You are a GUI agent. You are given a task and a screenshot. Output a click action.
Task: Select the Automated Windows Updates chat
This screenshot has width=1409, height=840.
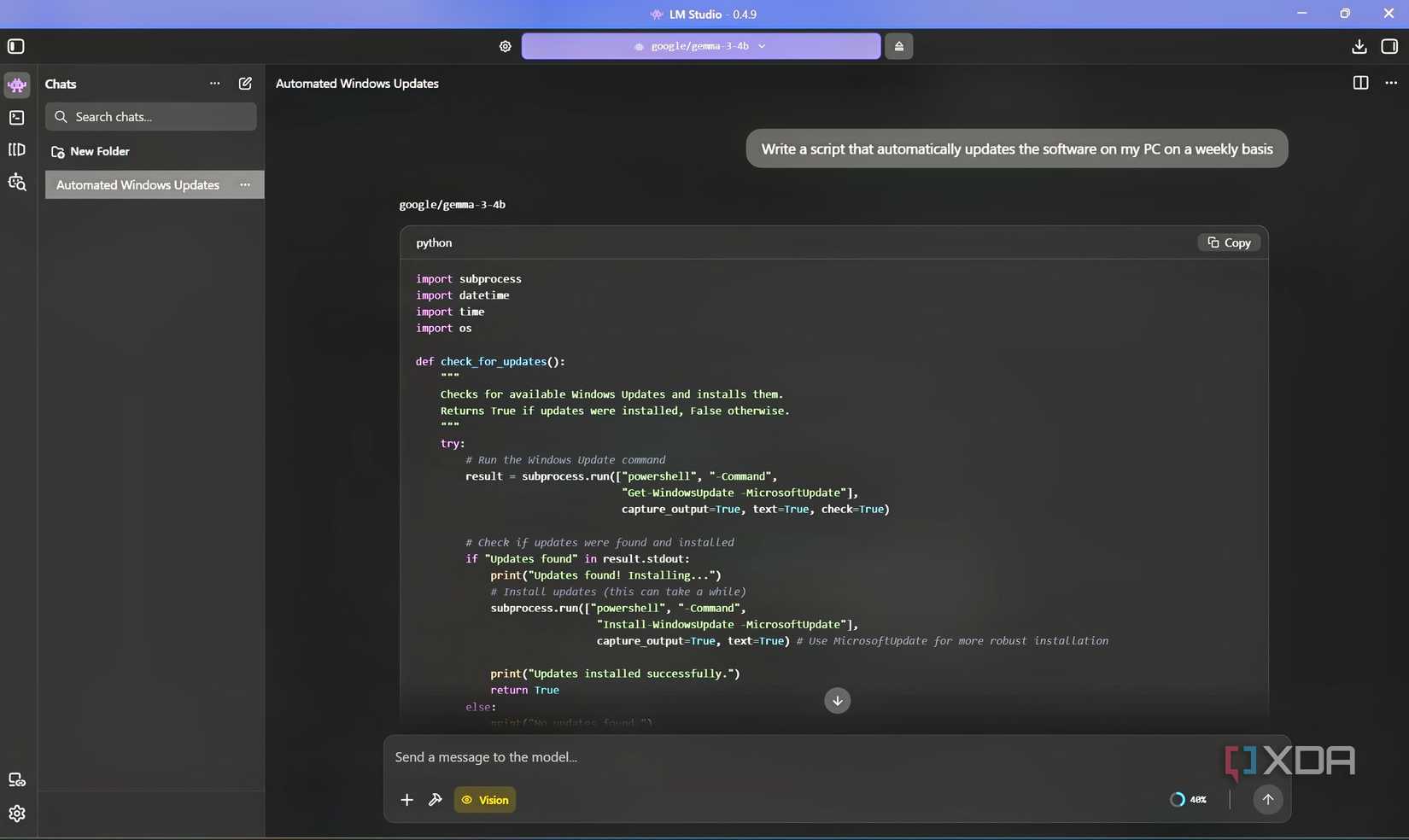[x=155, y=184]
